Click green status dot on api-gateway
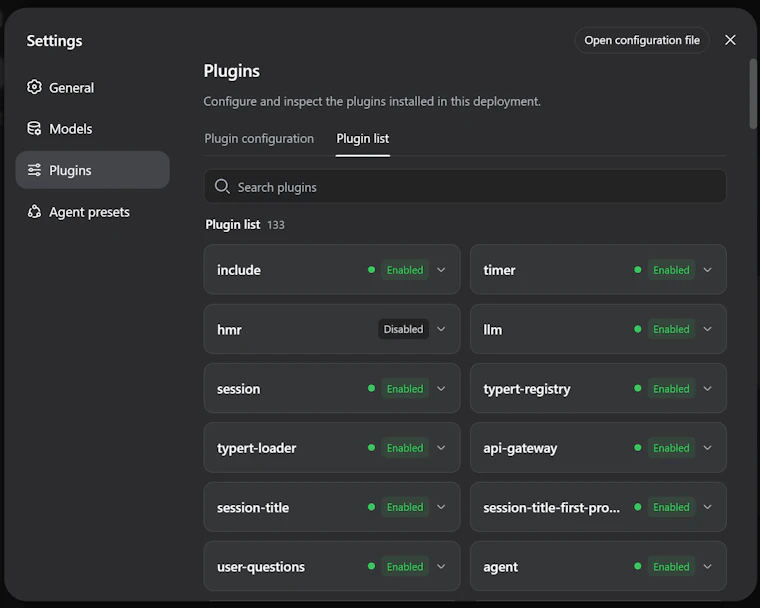760x608 pixels. coord(638,448)
